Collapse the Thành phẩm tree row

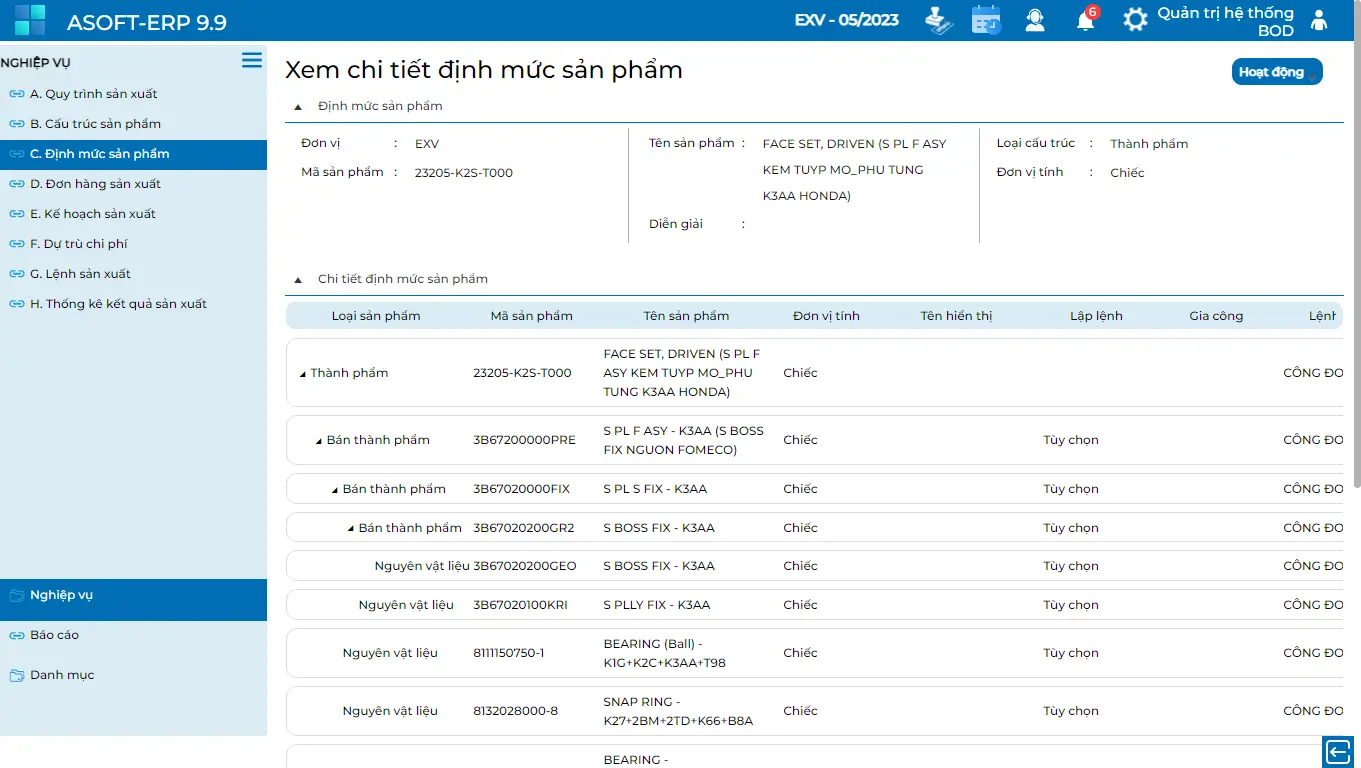(x=303, y=374)
